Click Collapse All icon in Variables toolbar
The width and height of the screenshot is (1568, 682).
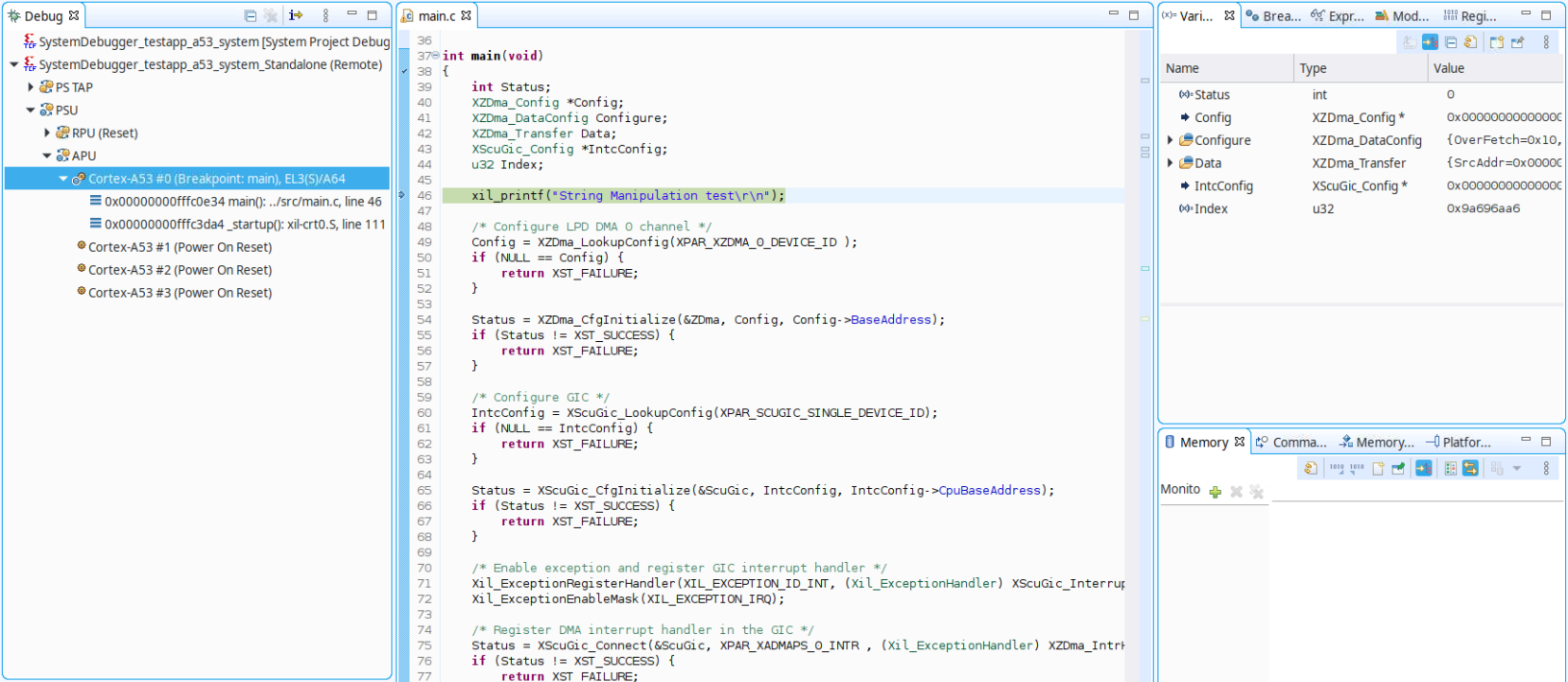pos(1450,42)
